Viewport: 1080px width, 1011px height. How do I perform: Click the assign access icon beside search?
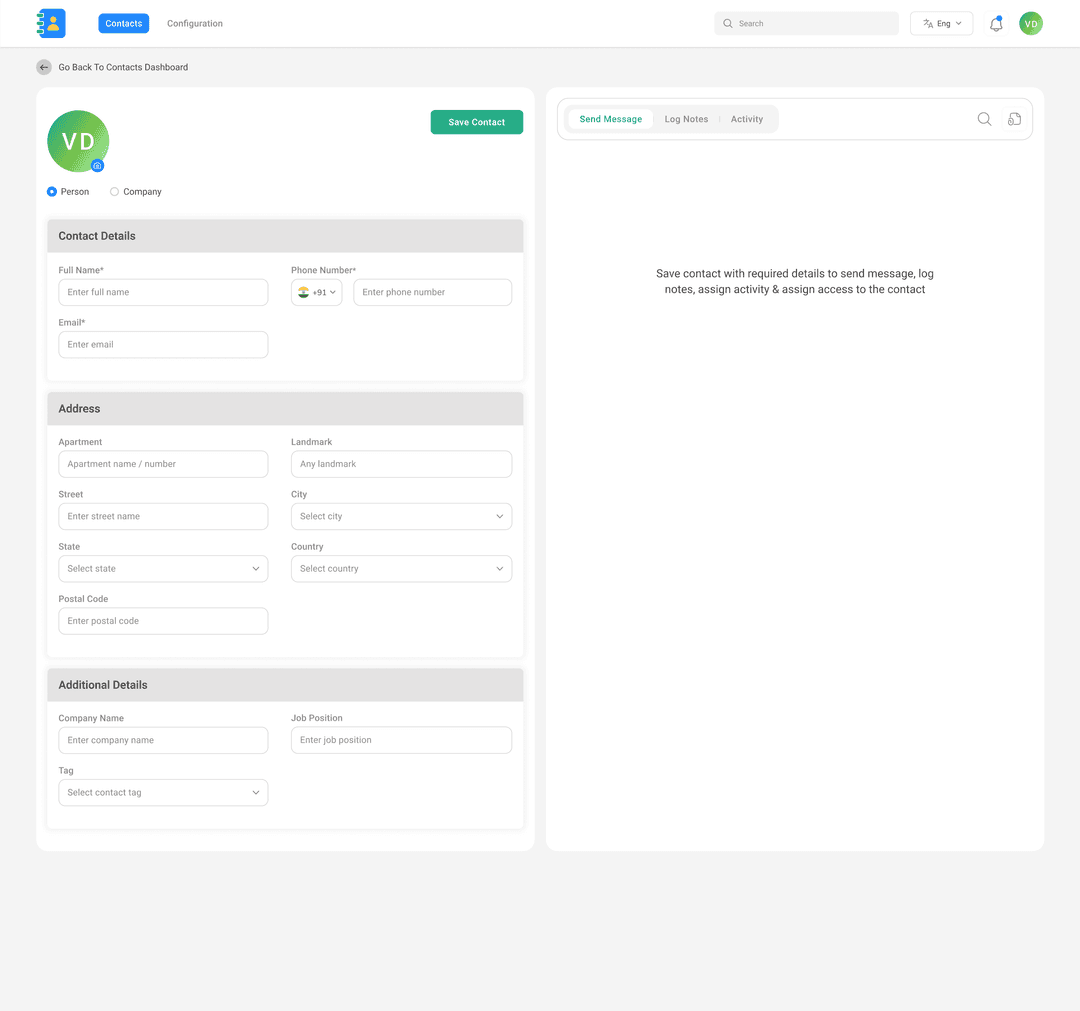click(x=1014, y=119)
